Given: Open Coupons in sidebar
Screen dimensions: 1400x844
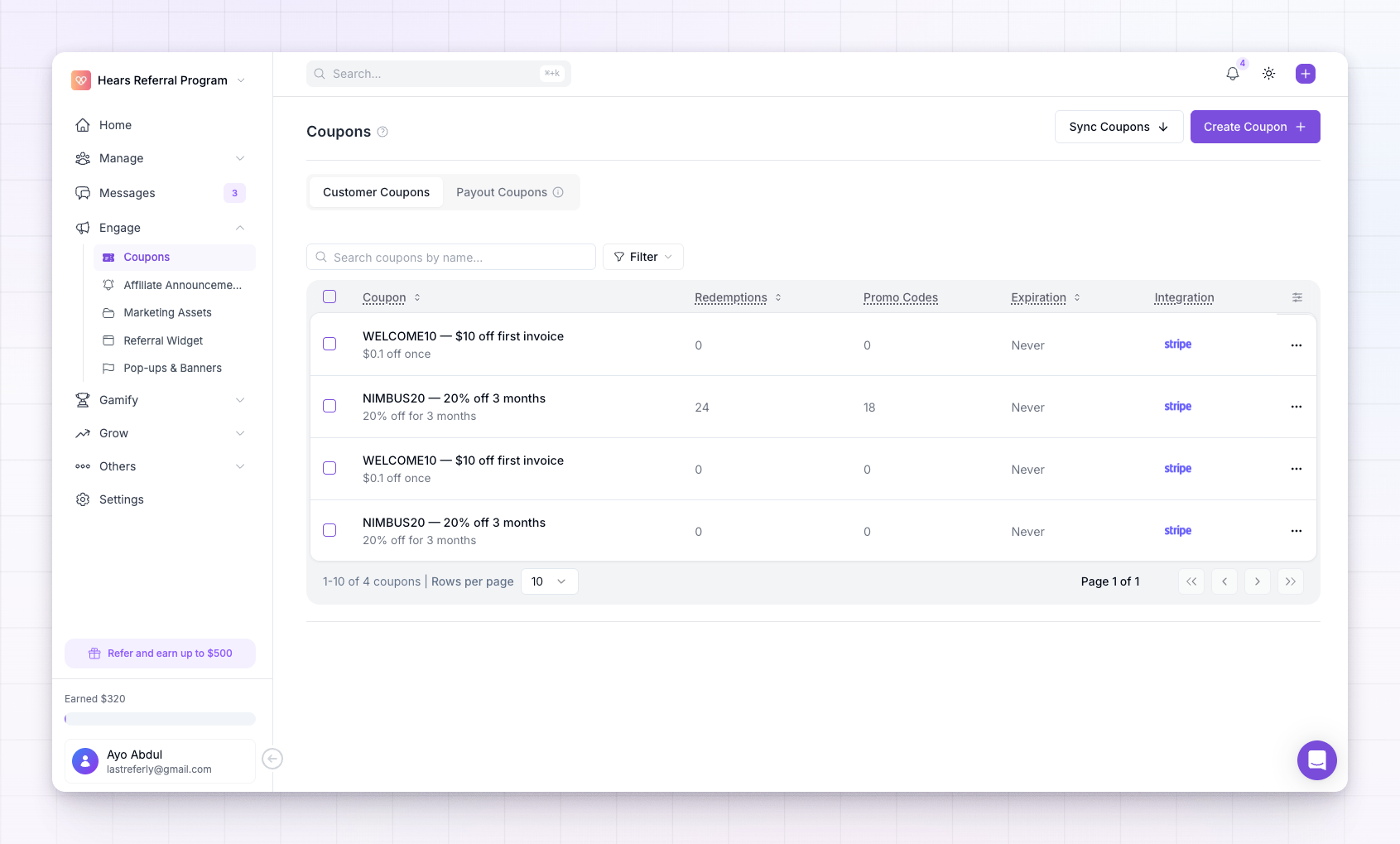Looking at the screenshot, I should [175, 258].
